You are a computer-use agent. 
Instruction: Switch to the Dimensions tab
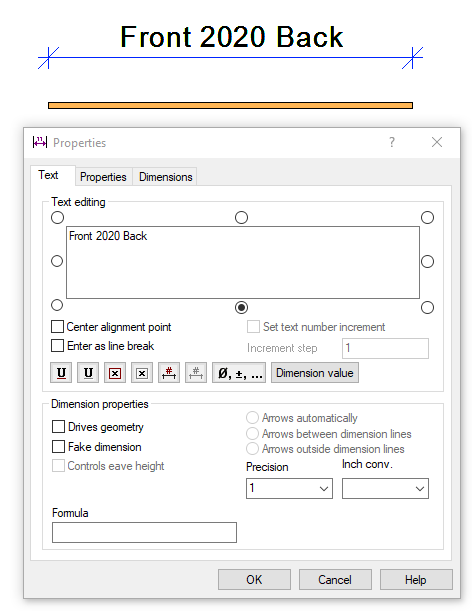coord(166,177)
